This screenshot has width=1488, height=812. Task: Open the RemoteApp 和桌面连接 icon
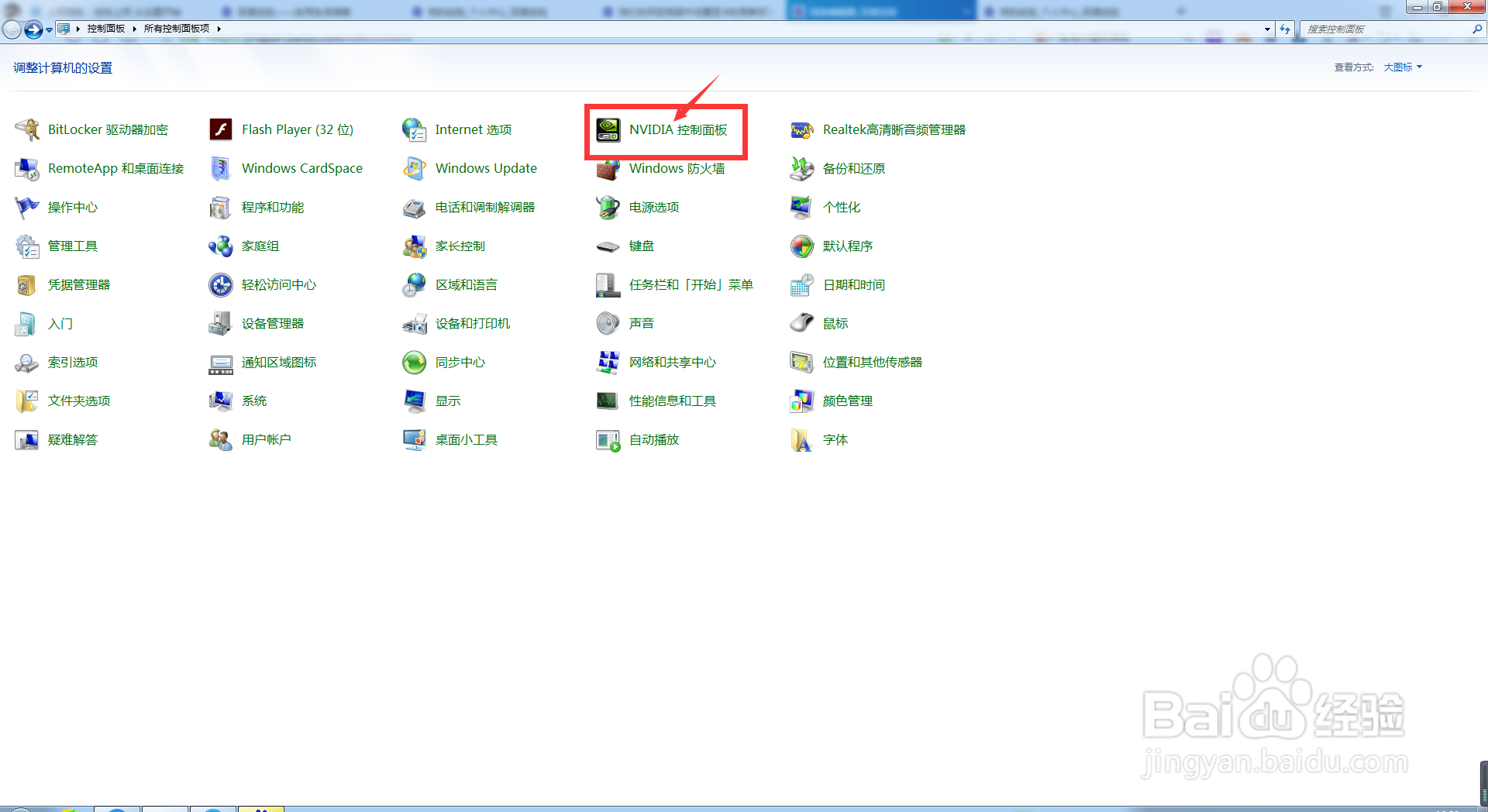coord(27,168)
